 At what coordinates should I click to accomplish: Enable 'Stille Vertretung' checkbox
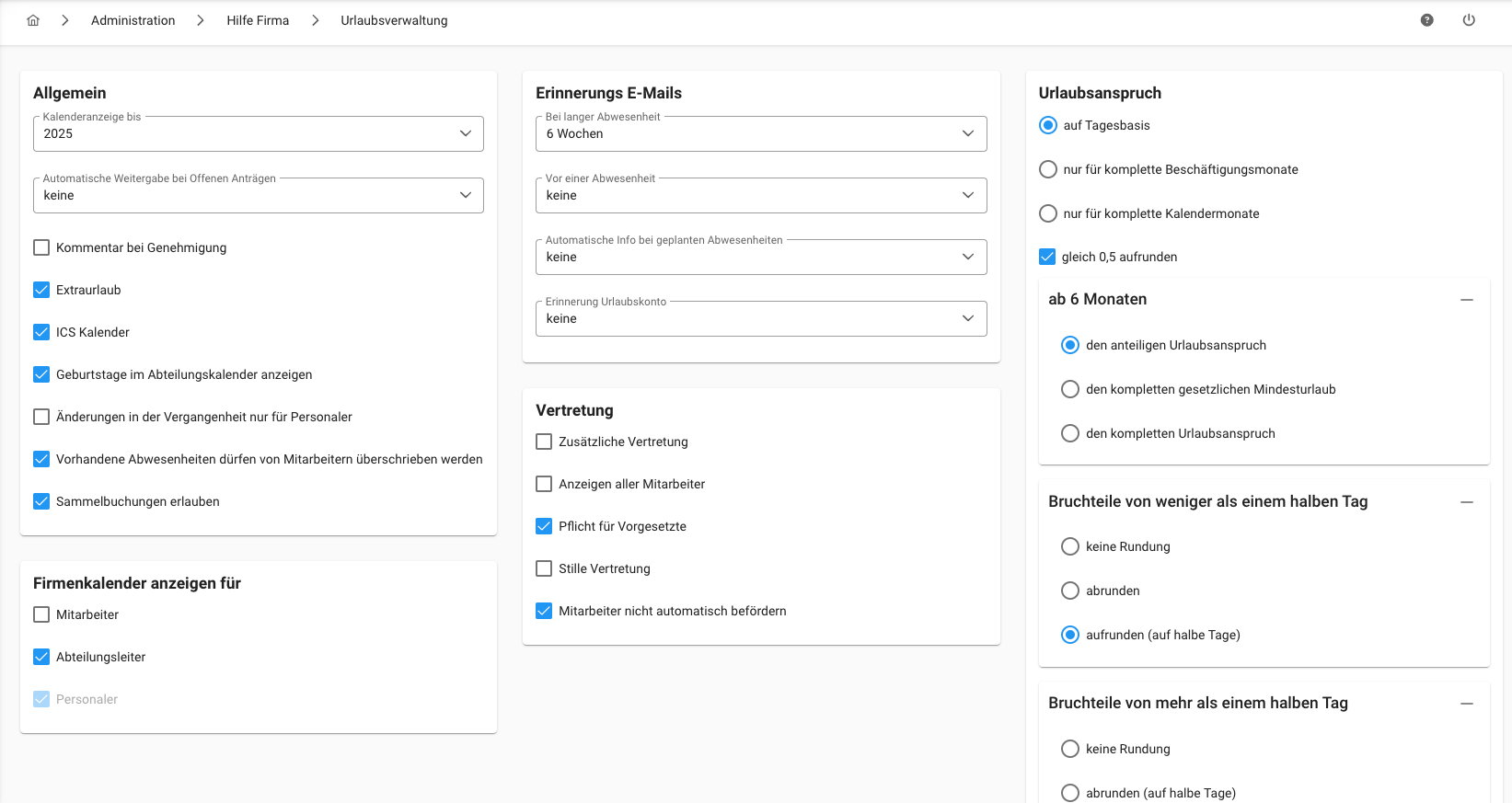544,568
